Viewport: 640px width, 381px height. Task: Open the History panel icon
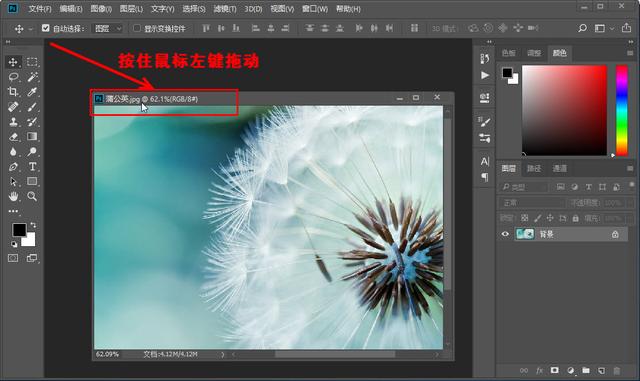(484, 59)
